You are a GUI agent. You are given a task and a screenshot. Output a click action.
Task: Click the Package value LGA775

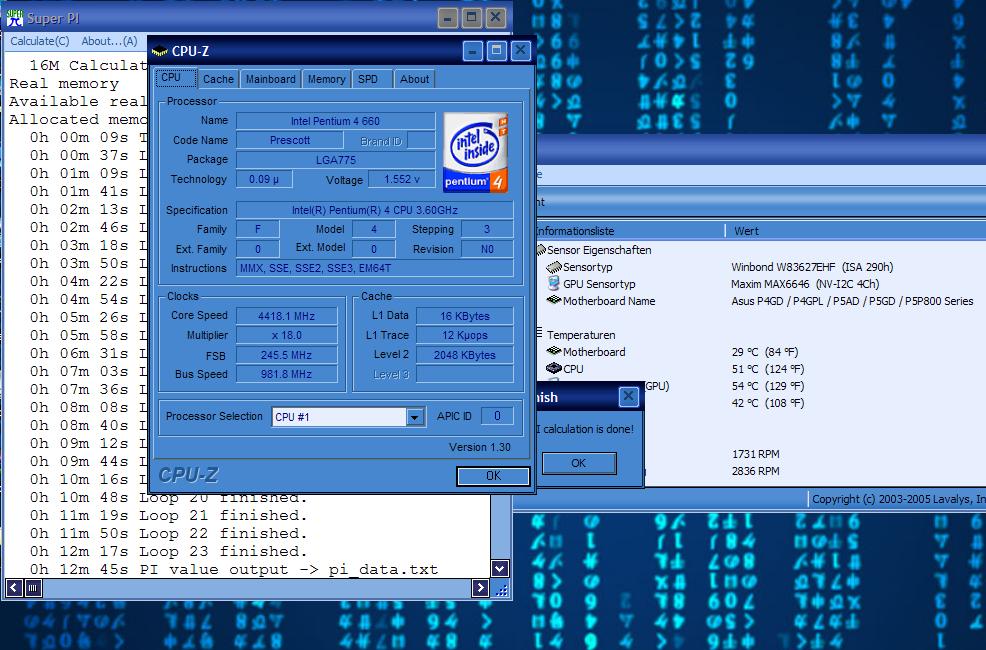(x=335, y=160)
